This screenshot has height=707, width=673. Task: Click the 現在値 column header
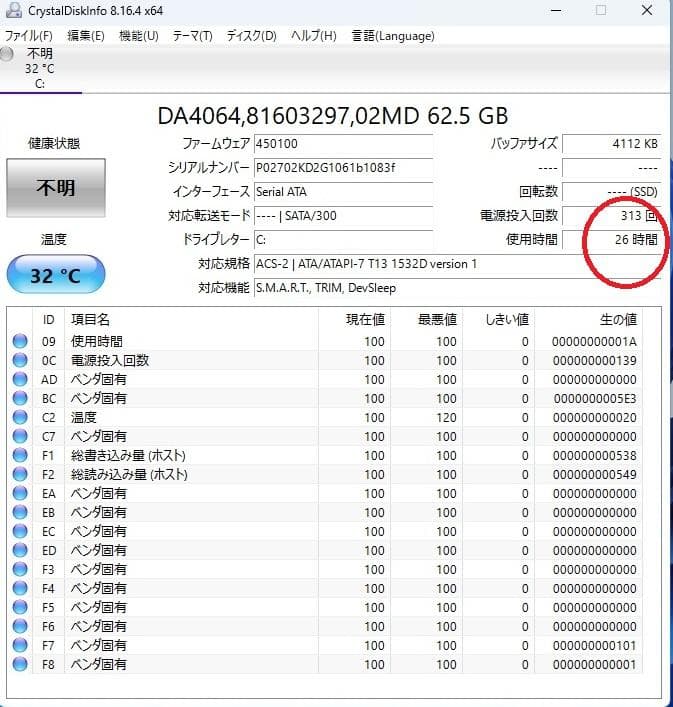355,320
